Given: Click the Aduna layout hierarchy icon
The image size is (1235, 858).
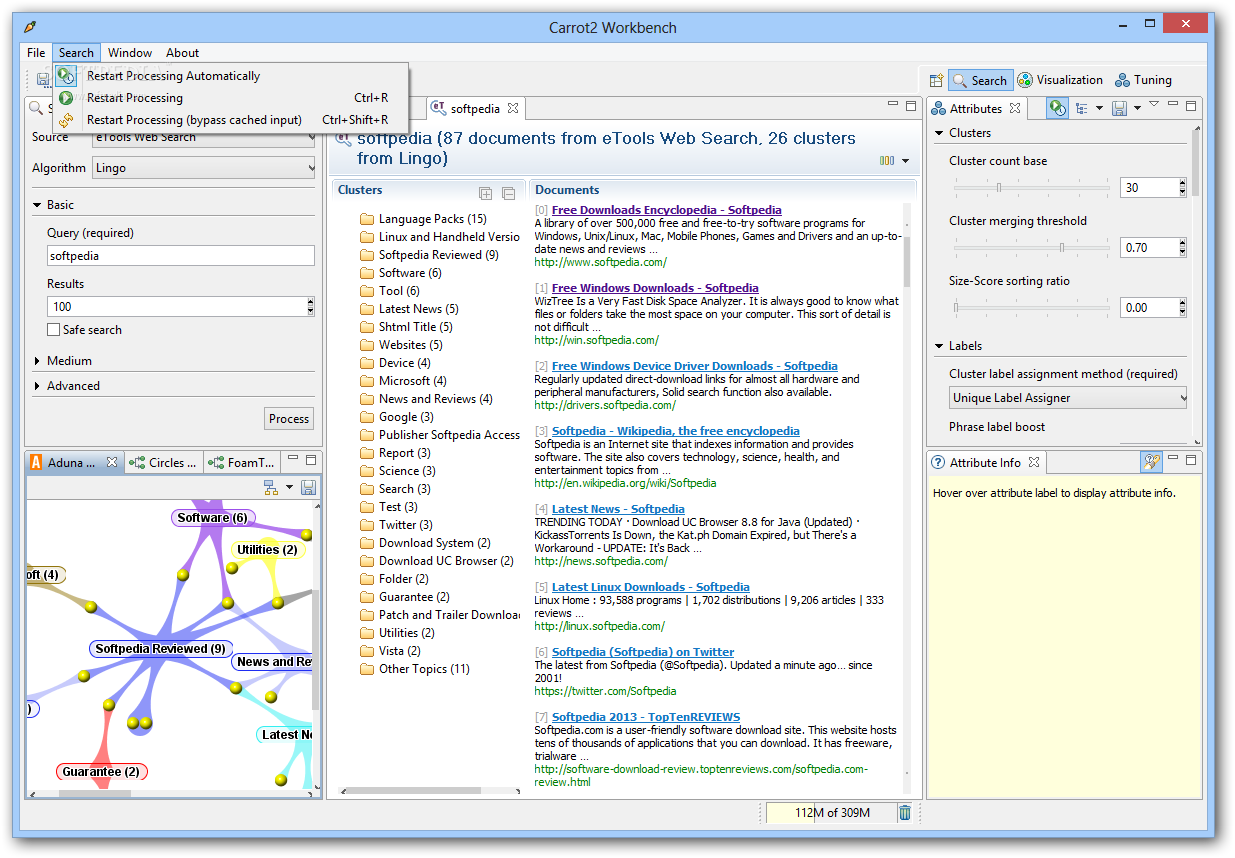Looking at the screenshot, I should (x=270, y=487).
